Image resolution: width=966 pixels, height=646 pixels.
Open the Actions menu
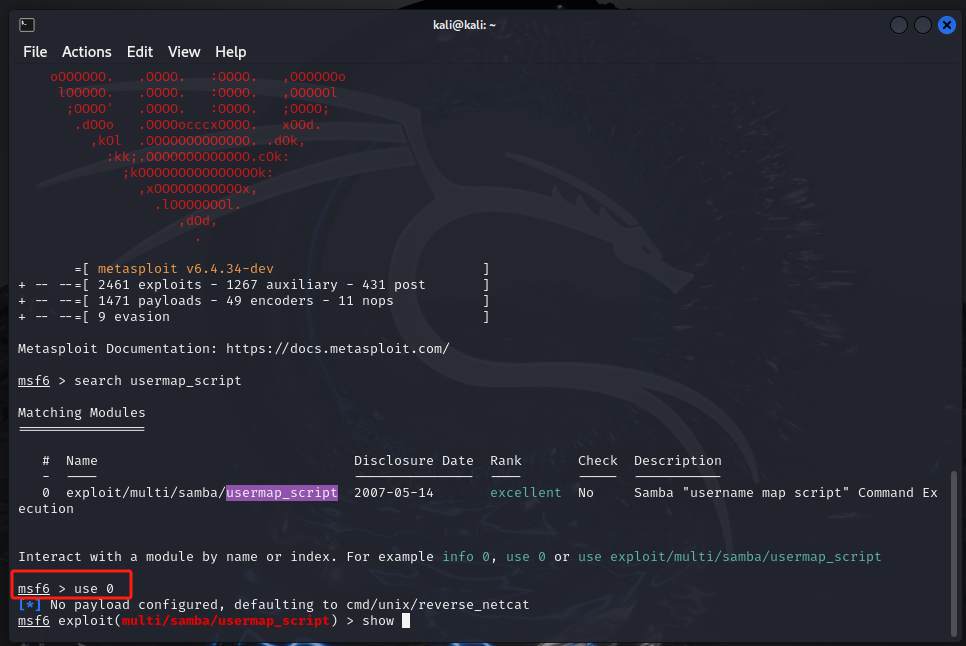tap(86, 52)
